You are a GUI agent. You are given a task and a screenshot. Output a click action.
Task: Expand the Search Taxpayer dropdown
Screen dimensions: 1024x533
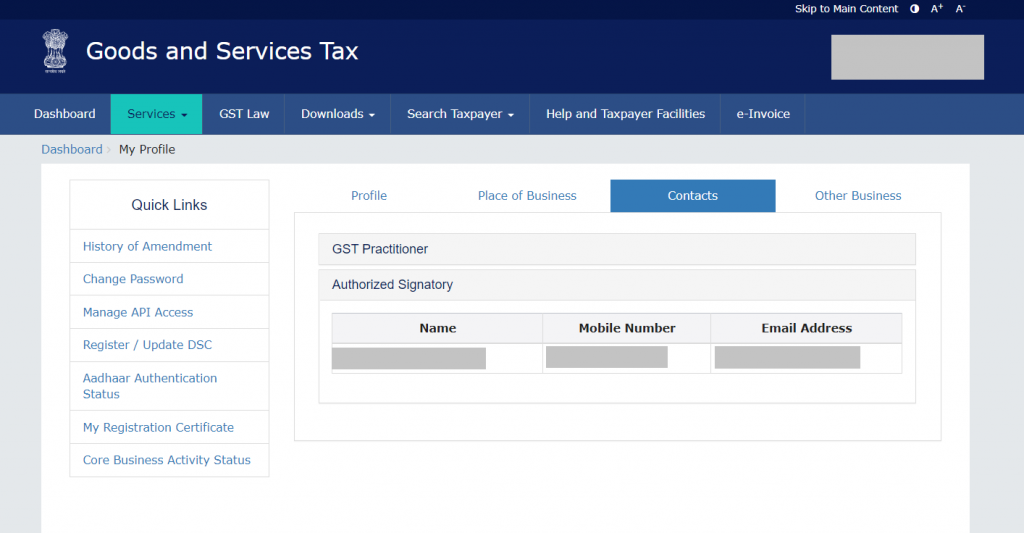(x=460, y=114)
